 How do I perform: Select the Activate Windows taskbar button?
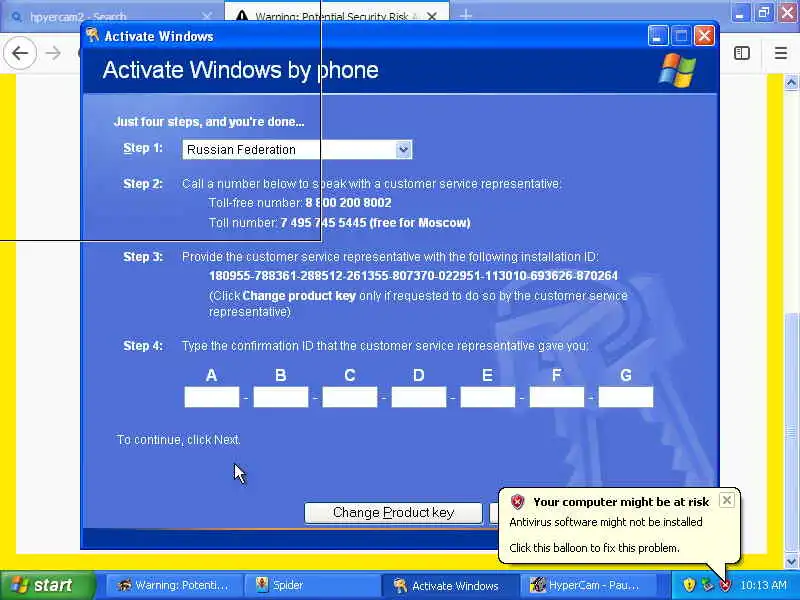click(x=452, y=585)
